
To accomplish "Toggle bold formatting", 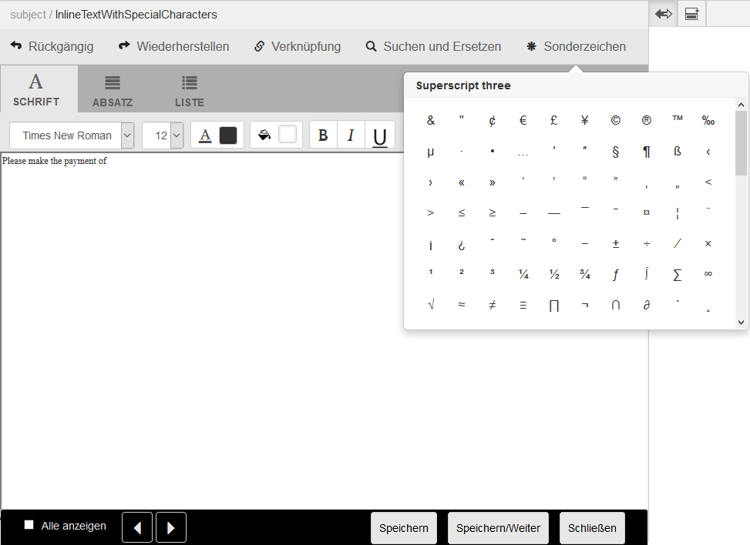I will [323, 135].
